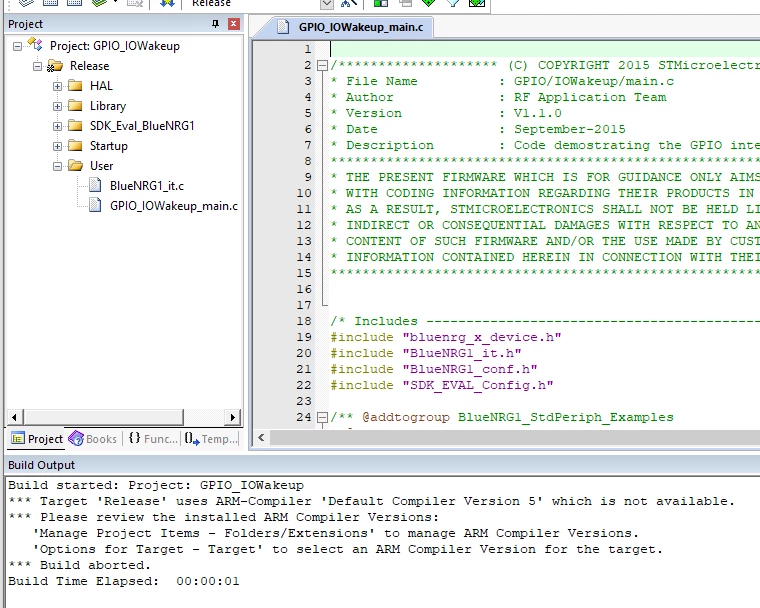Select the Startup group label
Viewport: 760px width, 608px height.
point(109,146)
